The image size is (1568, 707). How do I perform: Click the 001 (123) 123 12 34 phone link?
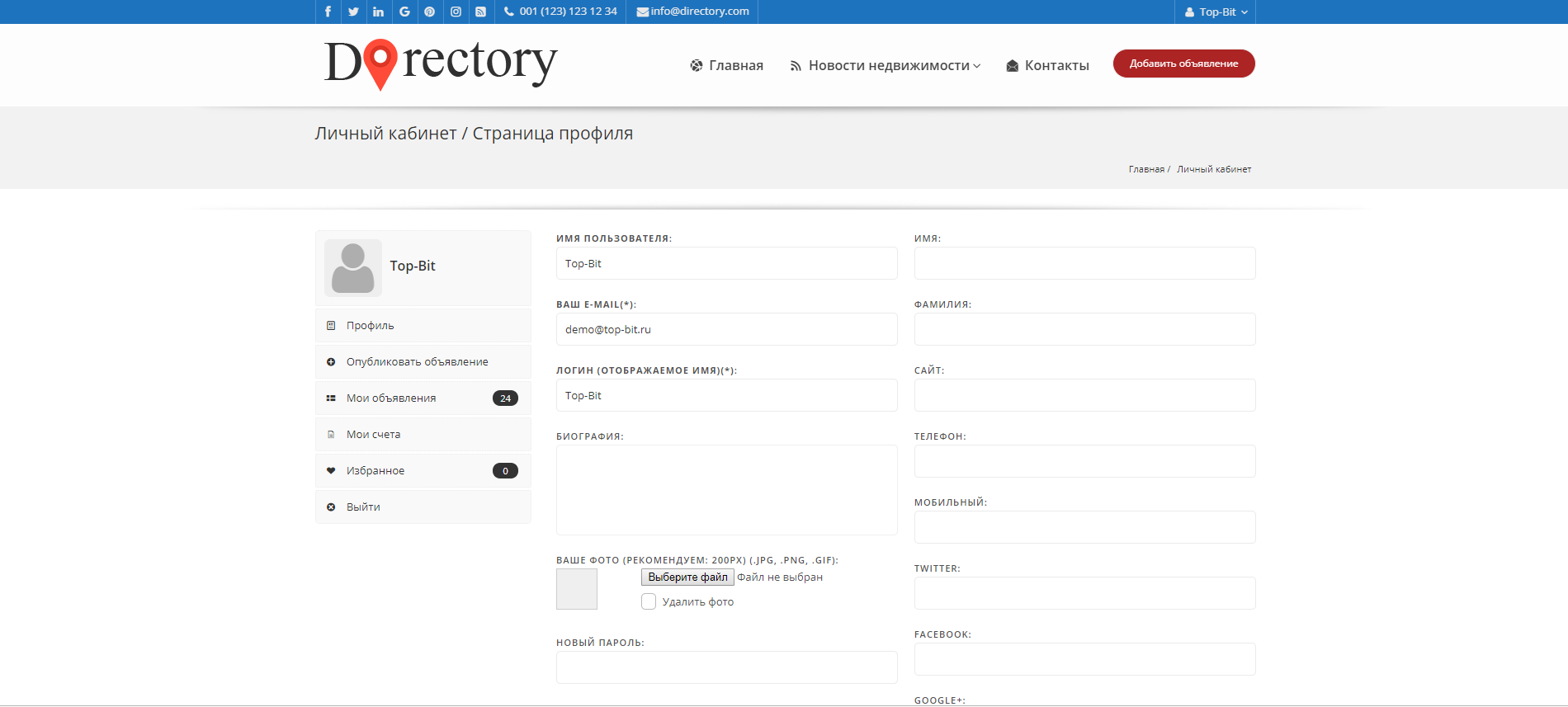click(x=569, y=12)
